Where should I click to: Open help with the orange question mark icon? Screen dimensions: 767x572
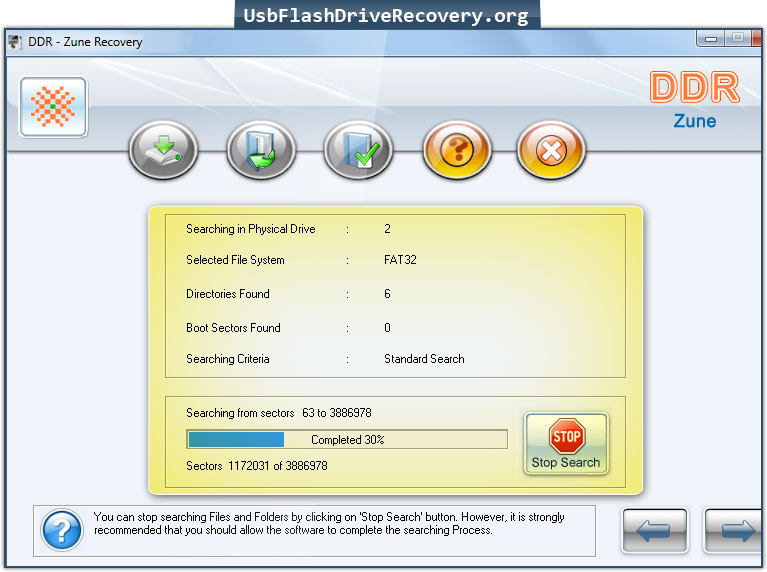tap(457, 150)
